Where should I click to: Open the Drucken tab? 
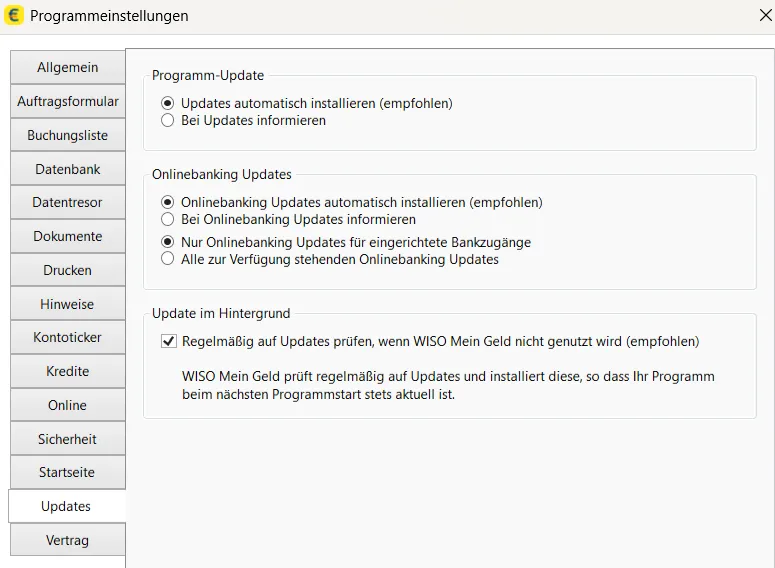(x=67, y=270)
